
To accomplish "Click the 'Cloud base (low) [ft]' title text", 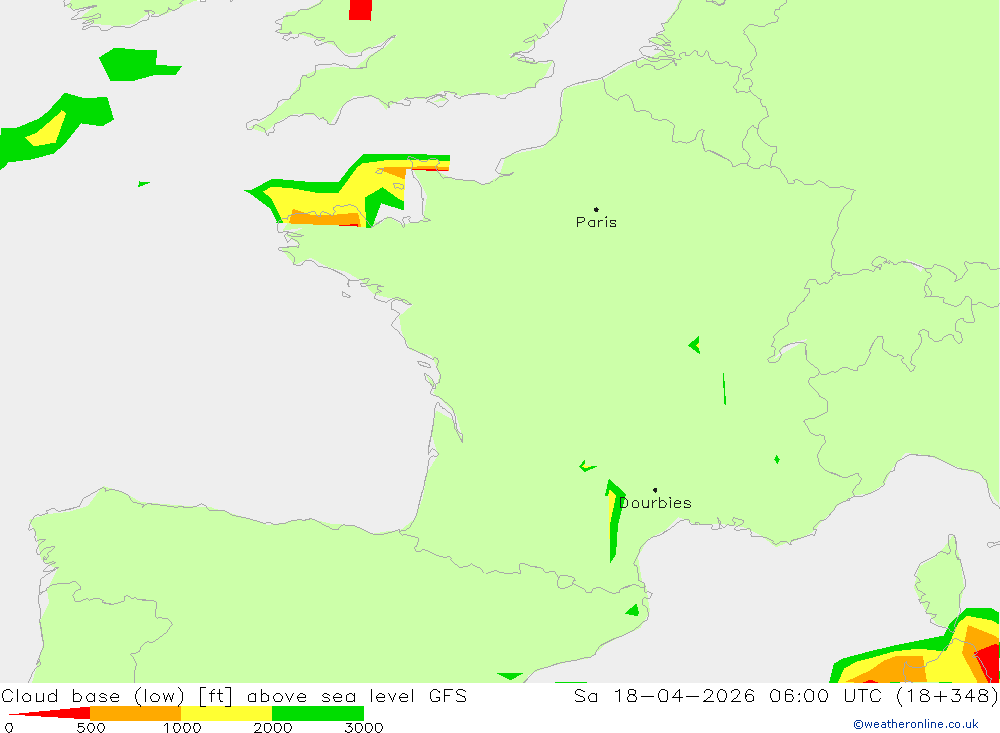I will [x=117, y=696].
